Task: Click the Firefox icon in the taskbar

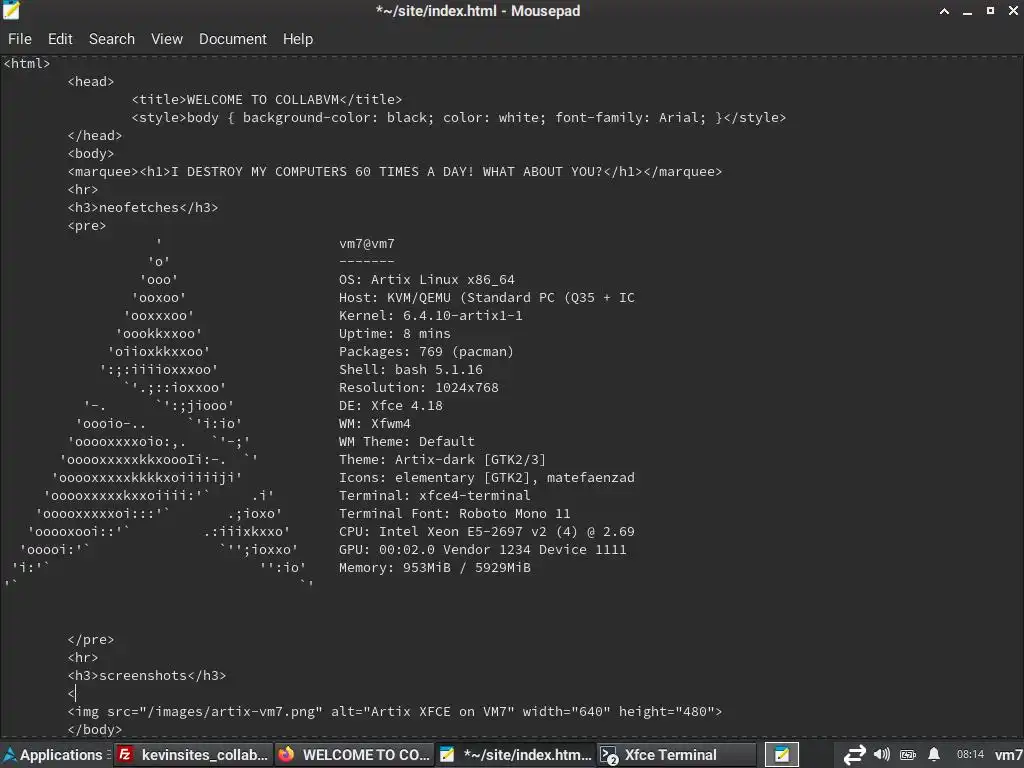Action: tap(286, 755)
